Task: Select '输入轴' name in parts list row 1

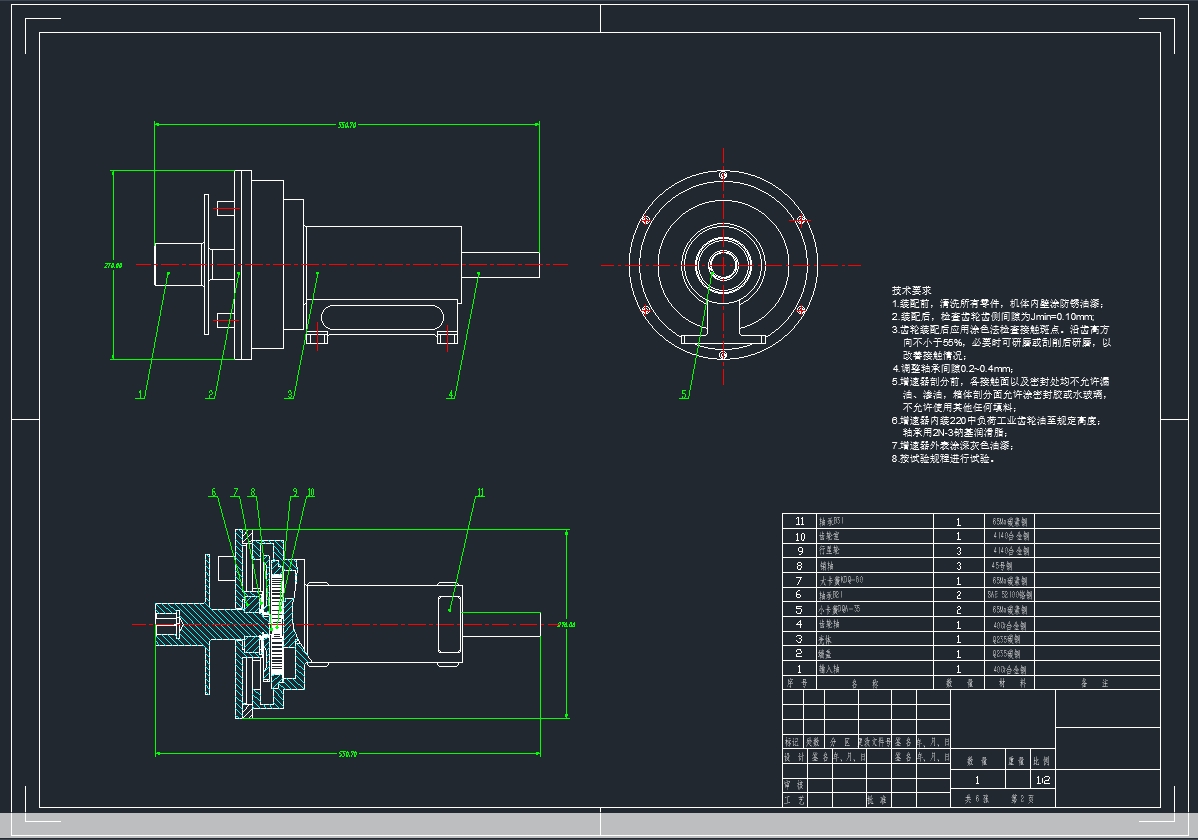Action: [829, 669]
